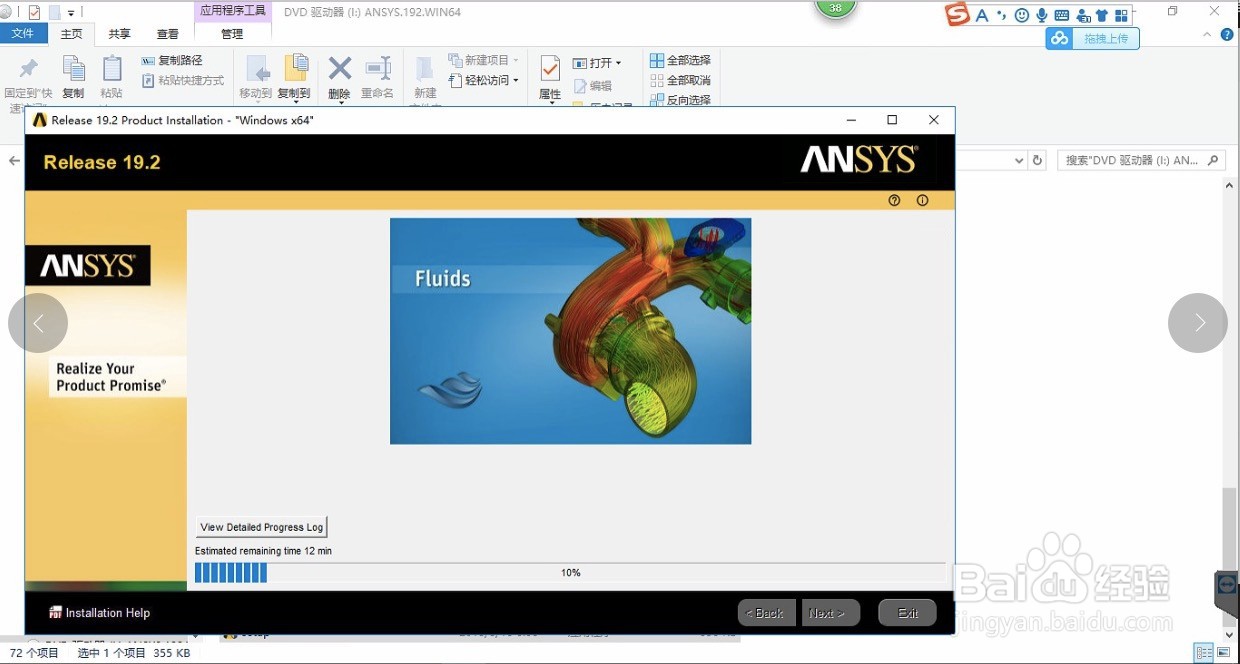The width and height of the screenshot is (1240, 664).
Task: Open Installation Help link at the bottom left
Action: pos(100,613)
